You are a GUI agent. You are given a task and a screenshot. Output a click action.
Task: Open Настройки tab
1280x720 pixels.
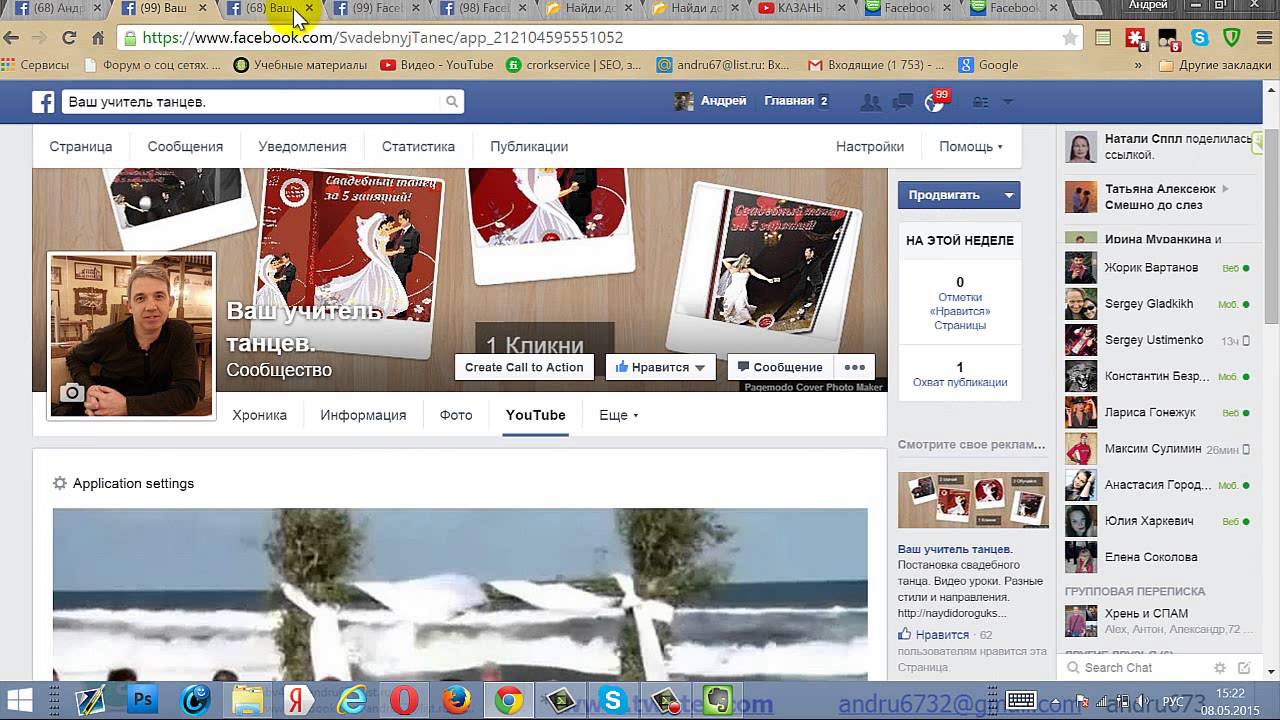click(870, 146)
